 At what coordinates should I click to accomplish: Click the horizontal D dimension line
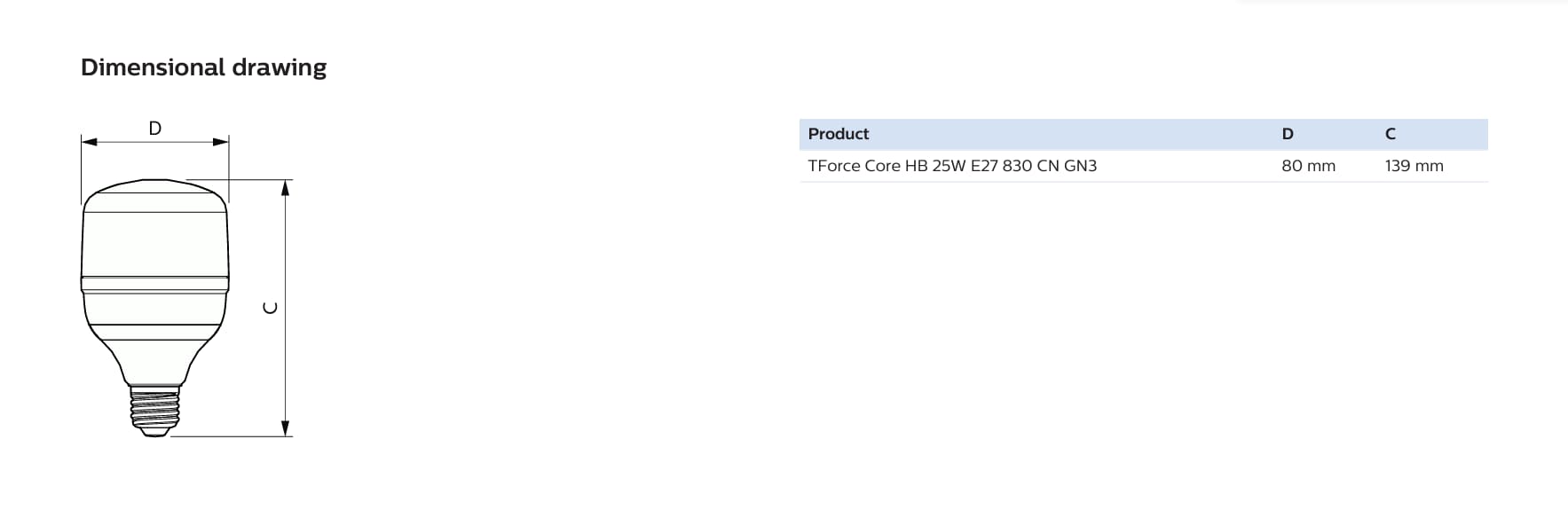155,141
